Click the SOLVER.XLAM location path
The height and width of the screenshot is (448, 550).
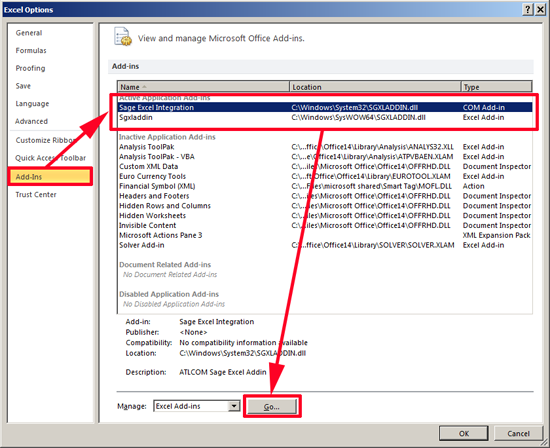tap(373, 245)
